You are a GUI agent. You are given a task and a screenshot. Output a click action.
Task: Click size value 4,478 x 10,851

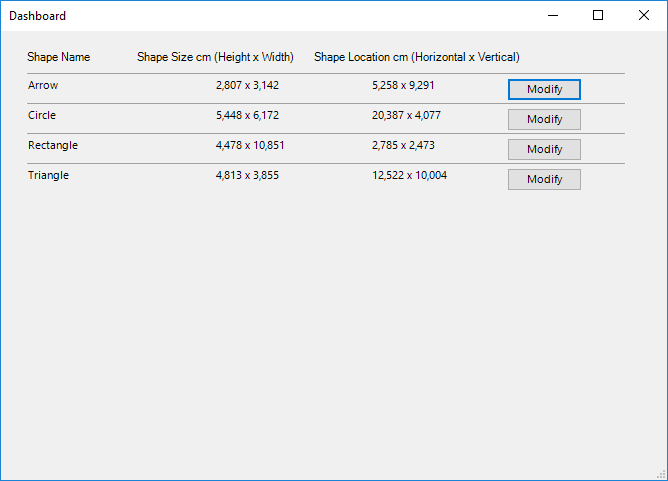tap(250, 145)
